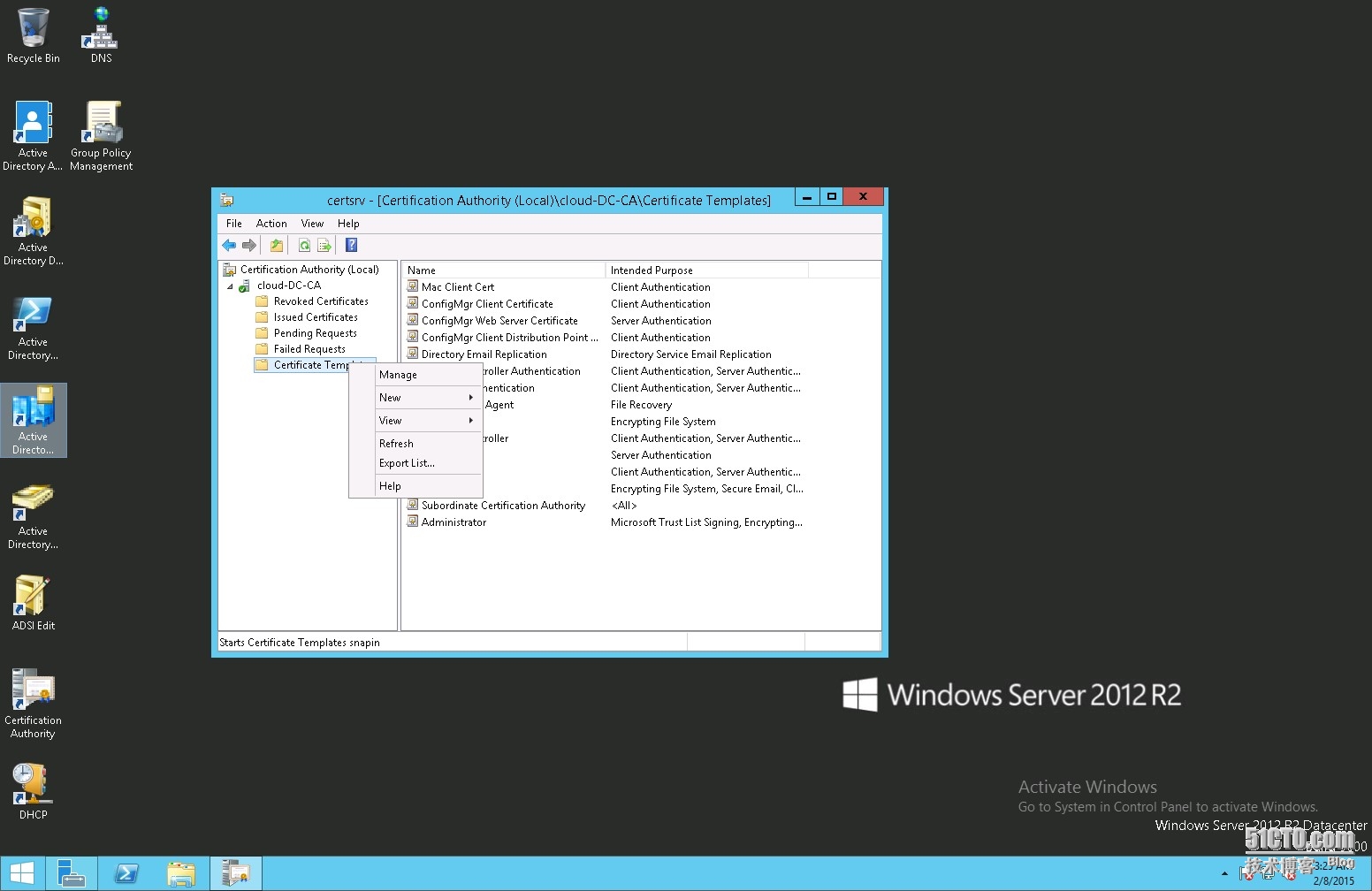The image size is (1372, 891).
Task: Select Directory Email Replication template icon
Action: pos(412,354)
